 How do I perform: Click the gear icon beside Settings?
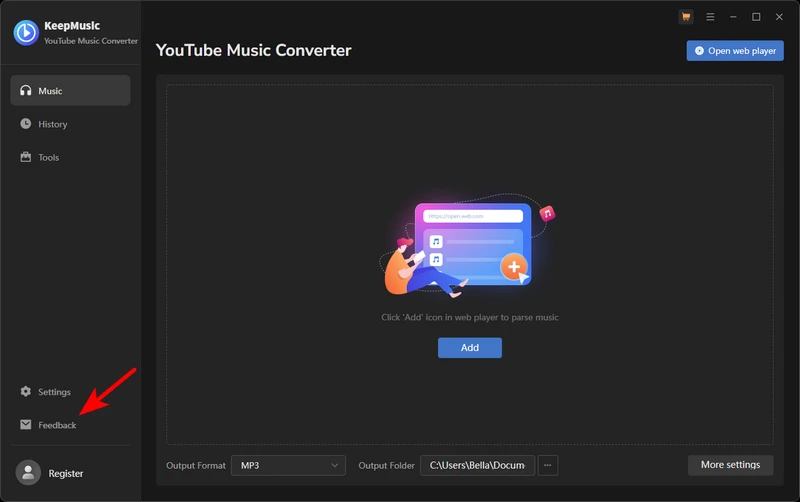(26, 391)
